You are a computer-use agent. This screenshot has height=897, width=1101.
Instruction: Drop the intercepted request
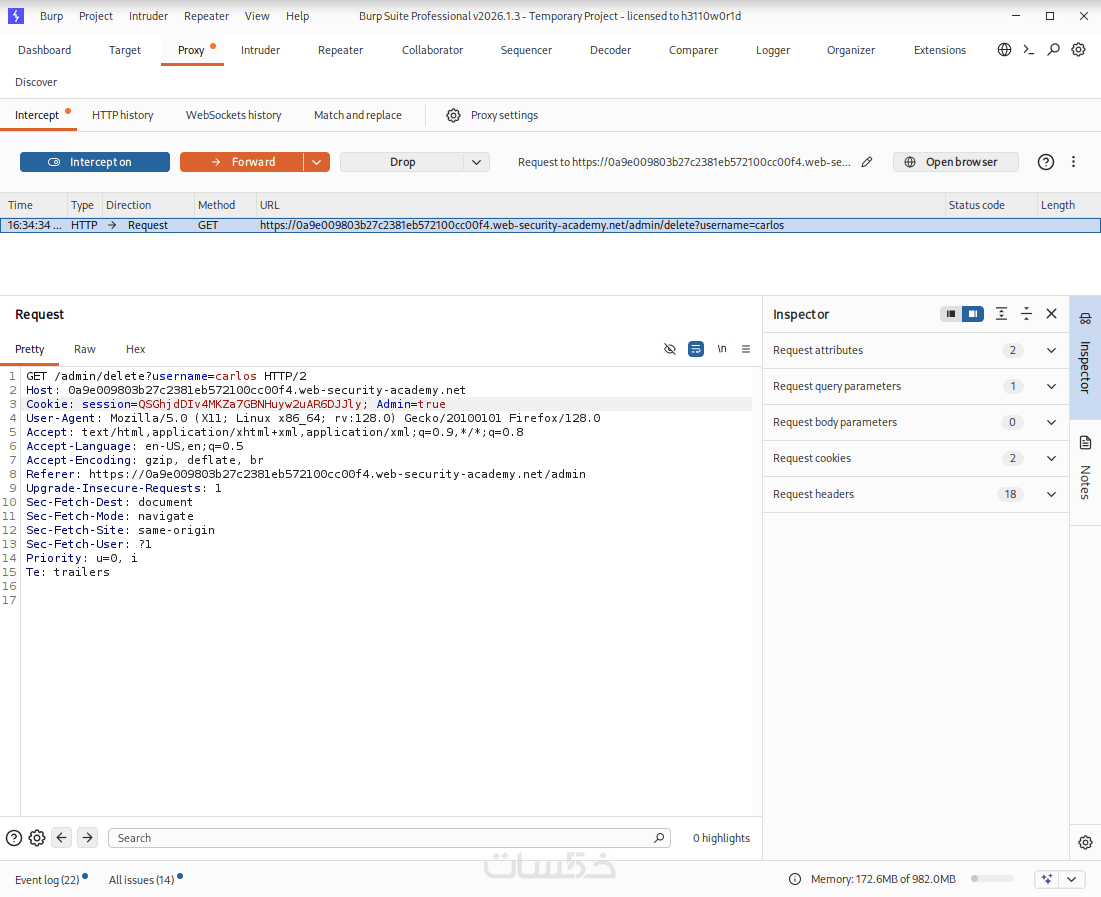[402, 162]
